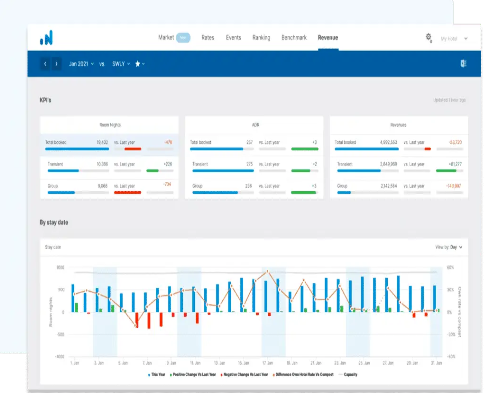Click the blue app logo icon
502x393 pixels.
[46, 38]
